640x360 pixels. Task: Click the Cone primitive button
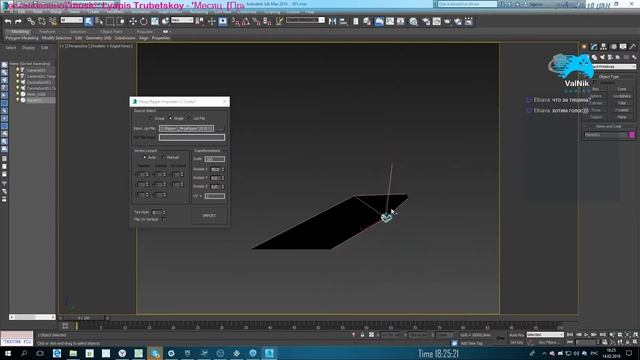(622, 89)
